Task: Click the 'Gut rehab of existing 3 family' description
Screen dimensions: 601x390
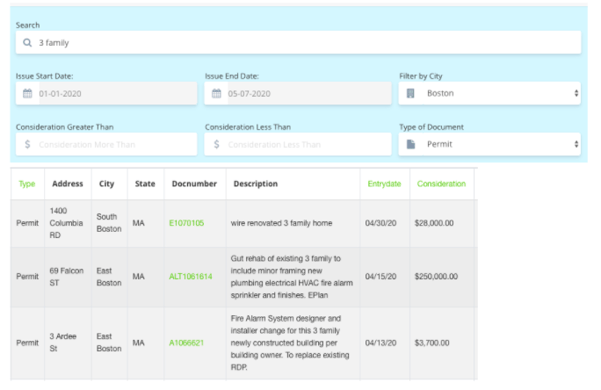Action: click(292, 277)
